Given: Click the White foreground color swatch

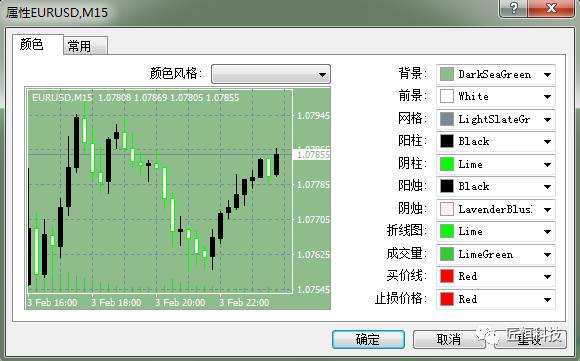Looking at the screenshot, I should [x=446, y=97].
